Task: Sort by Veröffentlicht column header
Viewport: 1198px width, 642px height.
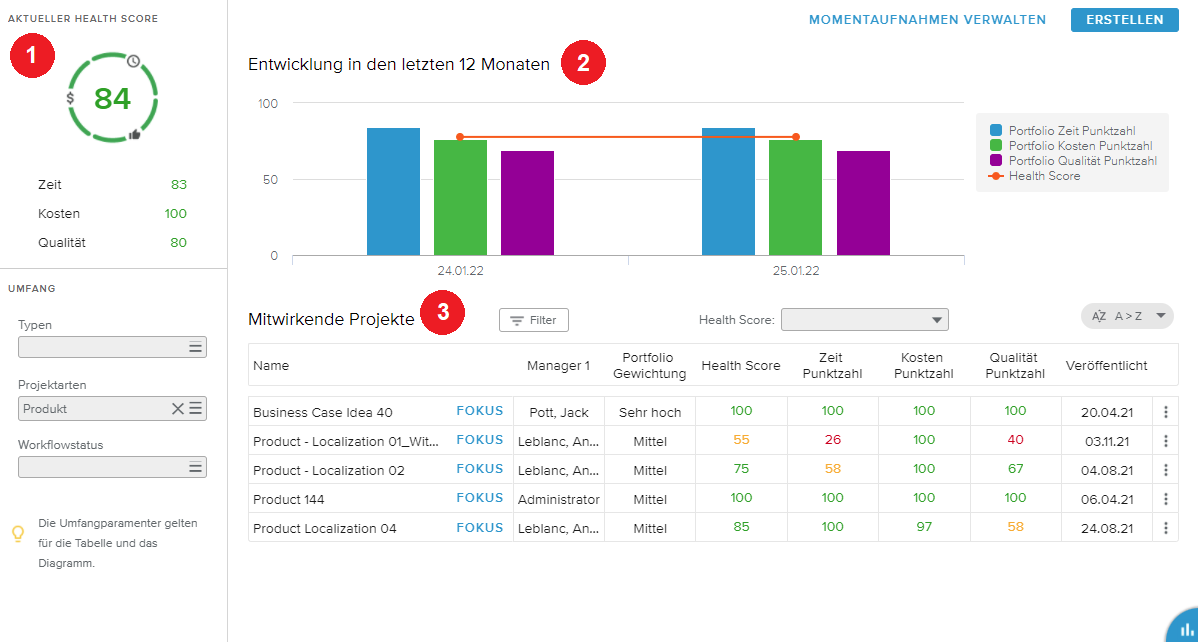Action: tap(1106, 366)
